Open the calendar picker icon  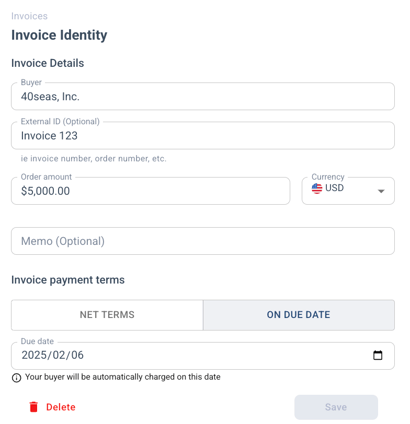(377, 355)
